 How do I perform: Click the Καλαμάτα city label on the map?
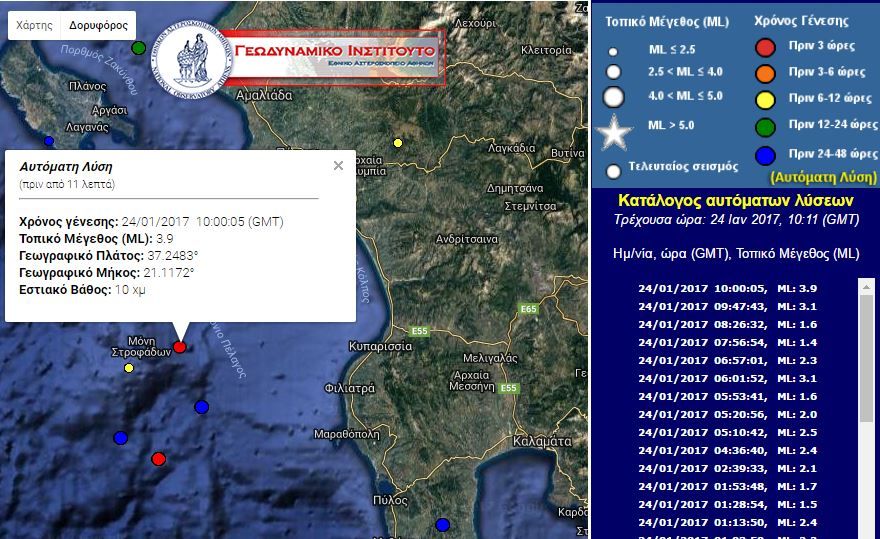(540, 441)
